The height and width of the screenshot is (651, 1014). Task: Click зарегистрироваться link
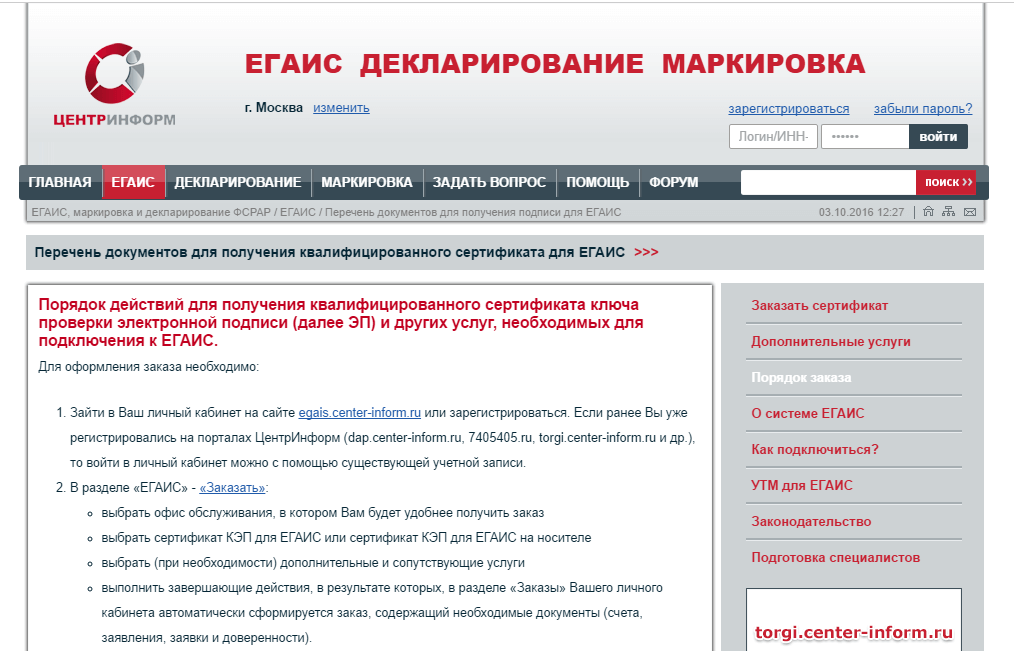click(789, 109)
